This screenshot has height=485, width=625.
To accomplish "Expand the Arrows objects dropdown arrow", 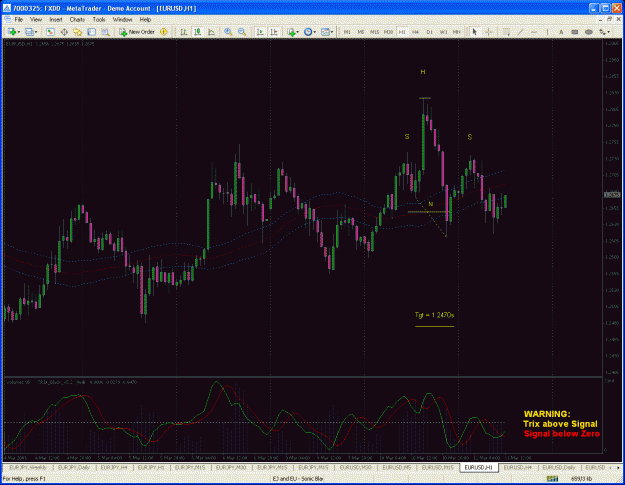I will 609,32.
